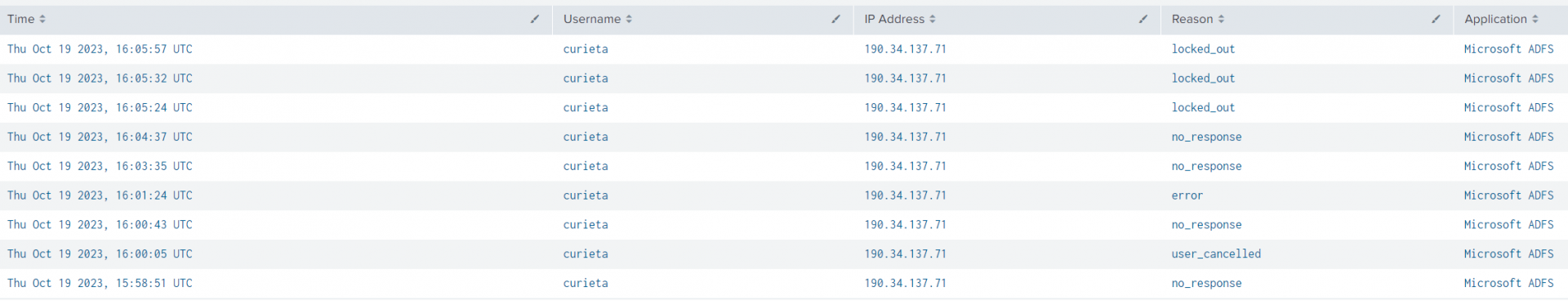Viewport: 1568px width, 301px height.
Task: Click the IP 190.34.137.71 in the top row
Action: [x=906, y=49]
